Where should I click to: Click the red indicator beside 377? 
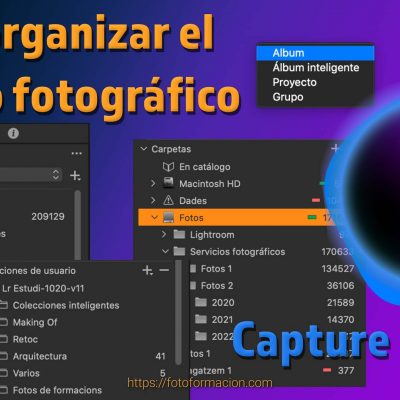click(327, 370)
